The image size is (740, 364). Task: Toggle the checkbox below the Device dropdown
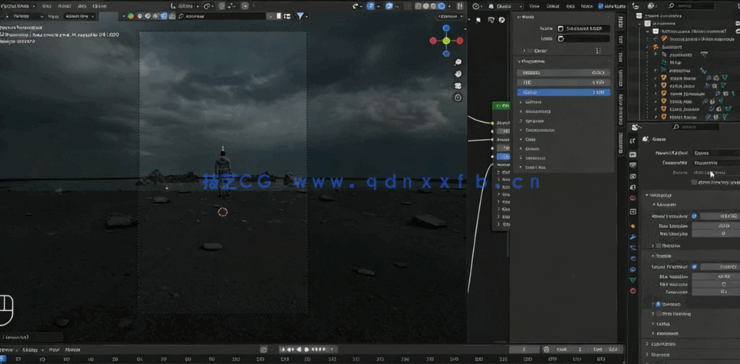point(694,182)
